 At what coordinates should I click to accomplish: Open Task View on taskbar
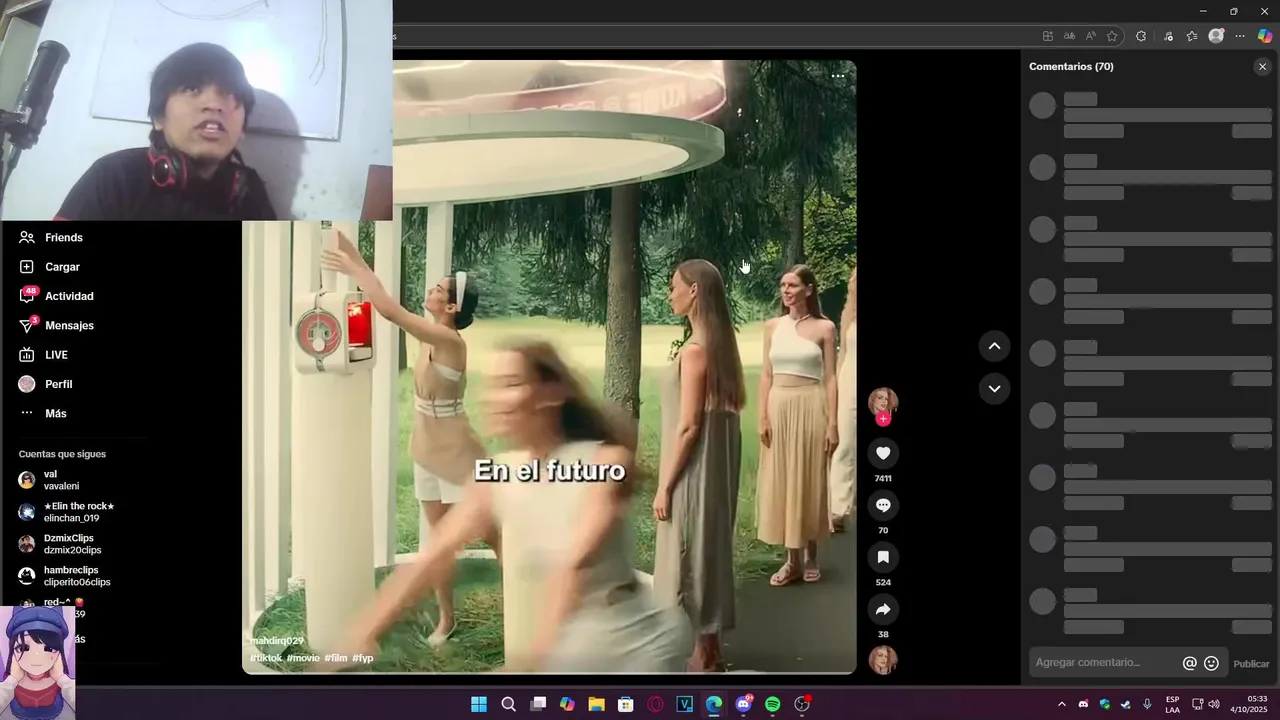coord(538,704)
